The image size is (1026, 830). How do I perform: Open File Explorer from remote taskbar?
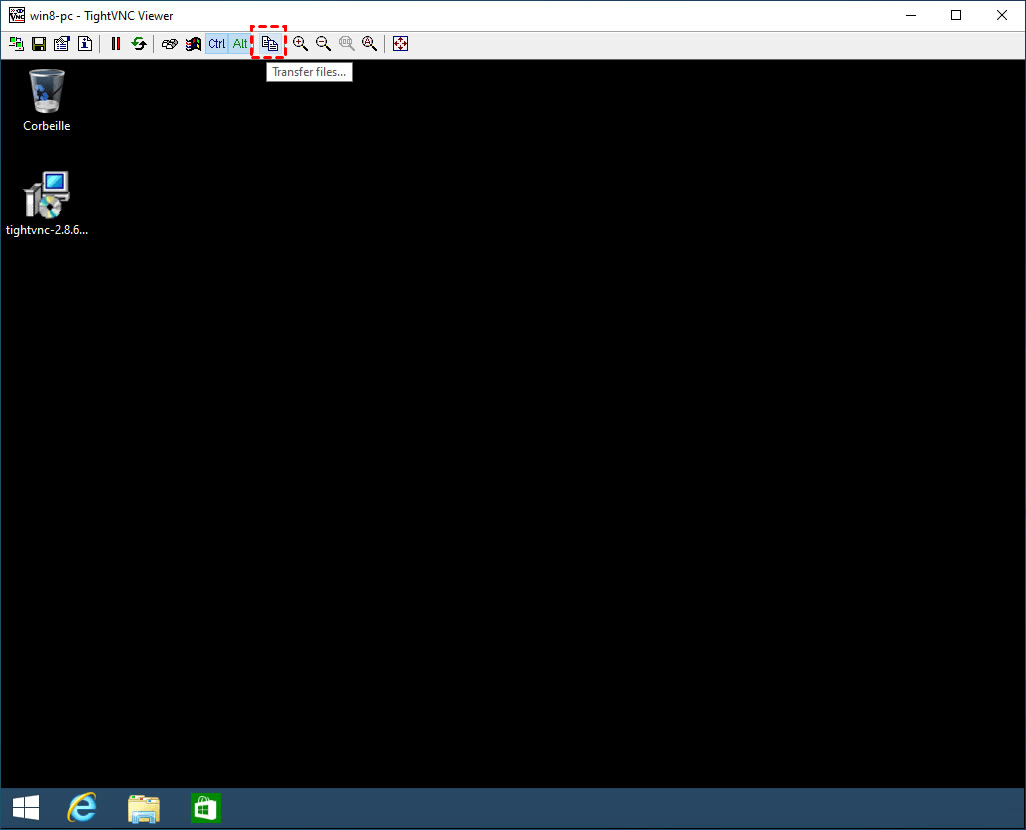(144, 808)
